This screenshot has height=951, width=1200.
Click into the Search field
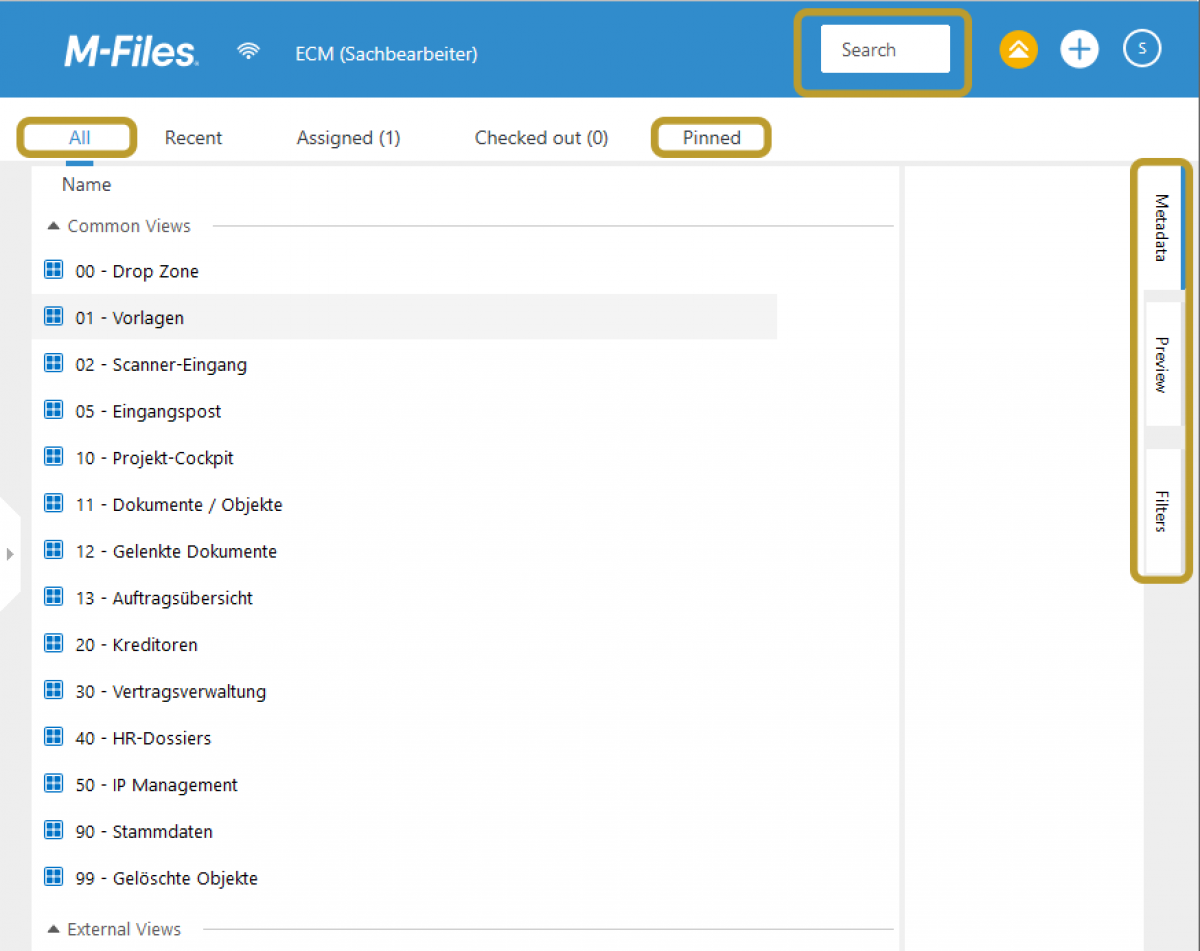point(884,50)
